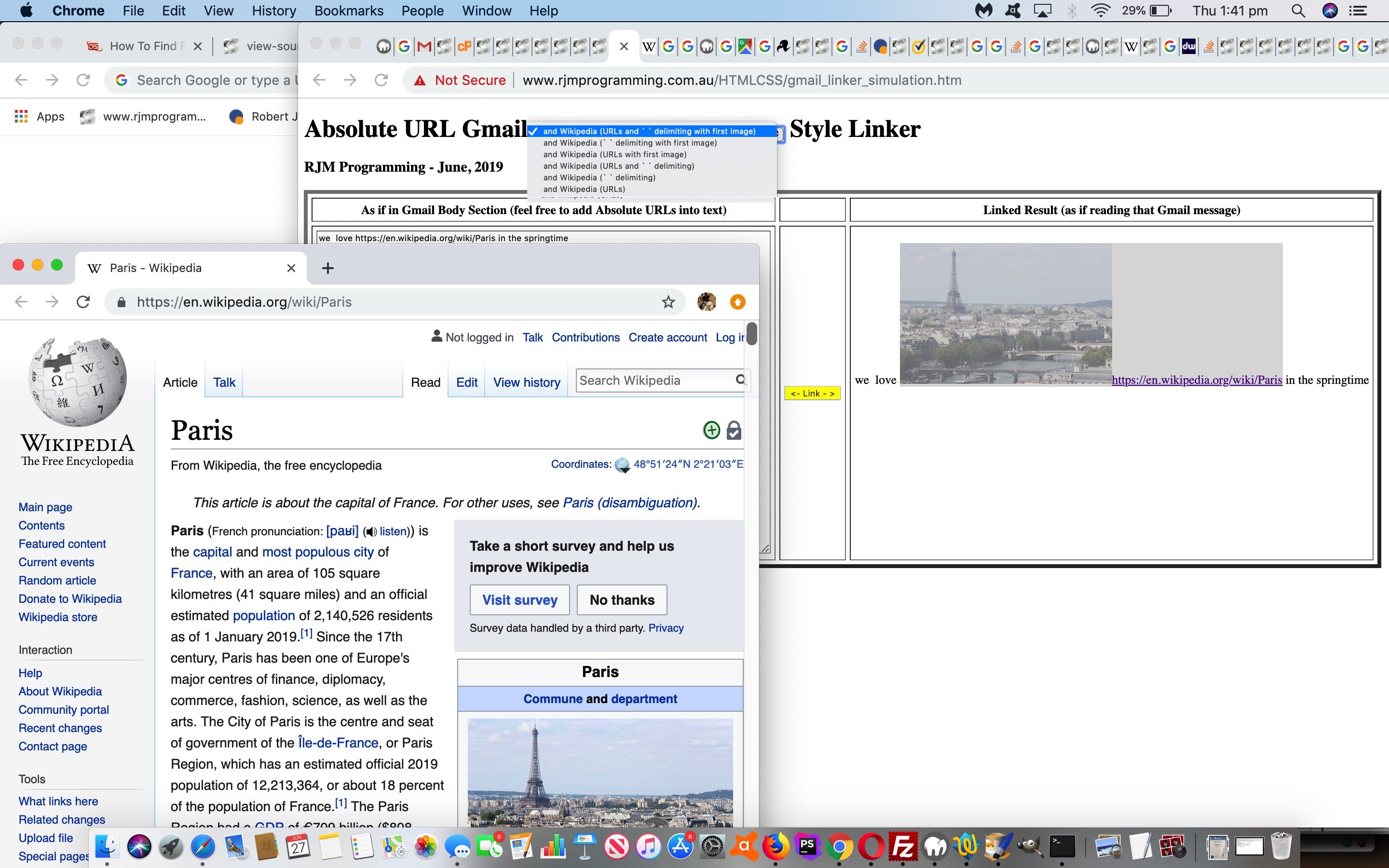This screenshot has width=1389, height=868.
Task: Select 'and Wikipedia (` ` delimiting)' option
Action: [x=652, y=177]
